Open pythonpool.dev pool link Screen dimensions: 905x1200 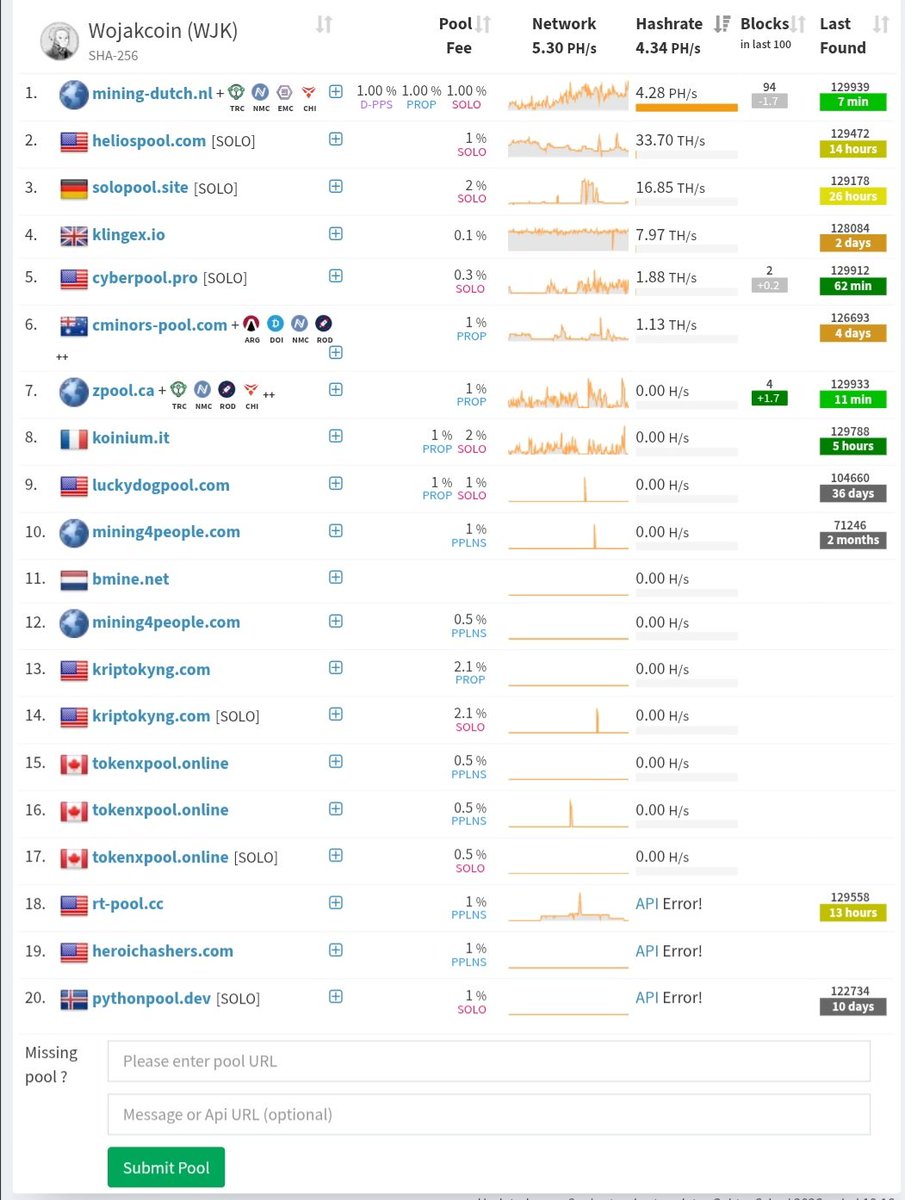point(152,998)
